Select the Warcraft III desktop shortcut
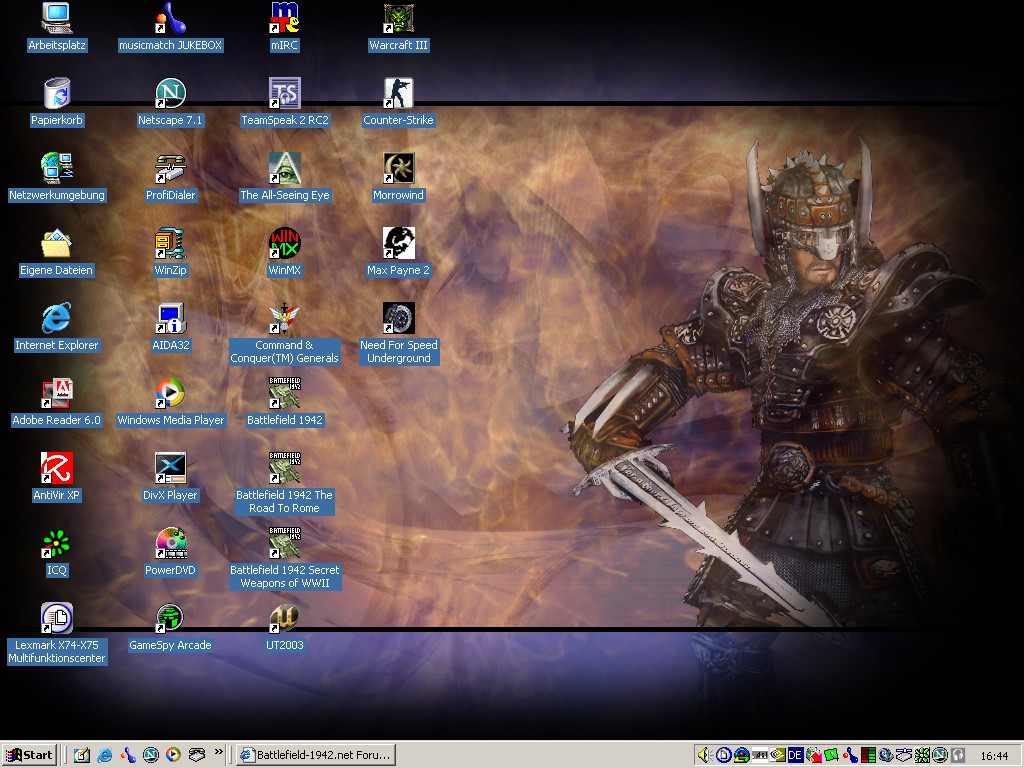1024x768 pixels. coord(398,27)
